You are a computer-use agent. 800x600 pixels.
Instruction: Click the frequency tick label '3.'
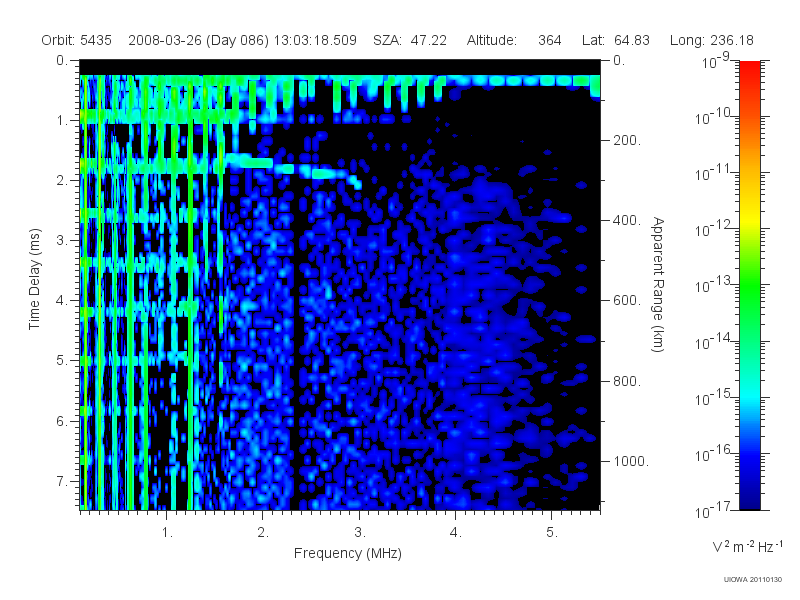point(360,533)
